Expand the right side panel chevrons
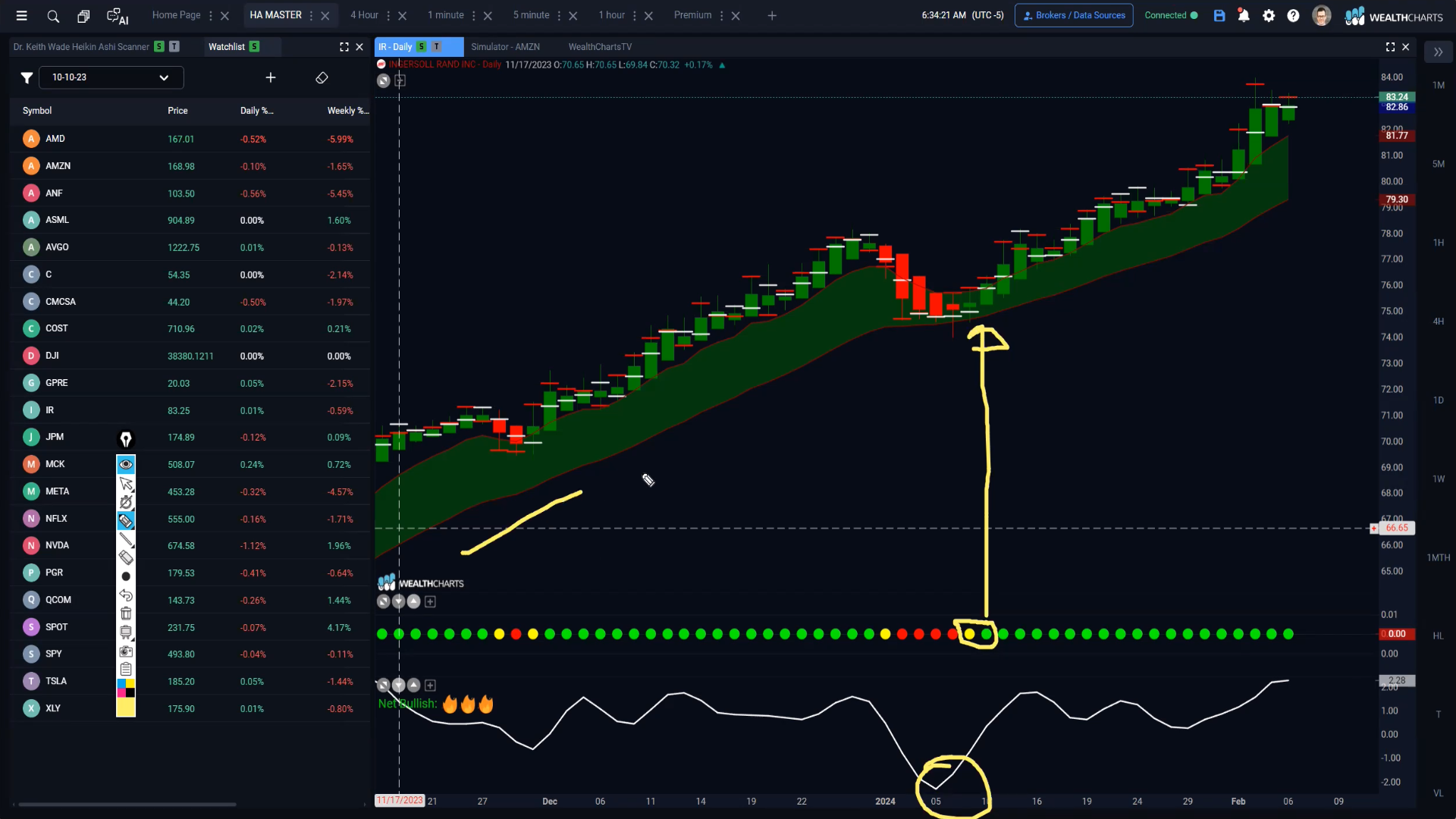This screenshot has height=819, width=1456. 1438,52
